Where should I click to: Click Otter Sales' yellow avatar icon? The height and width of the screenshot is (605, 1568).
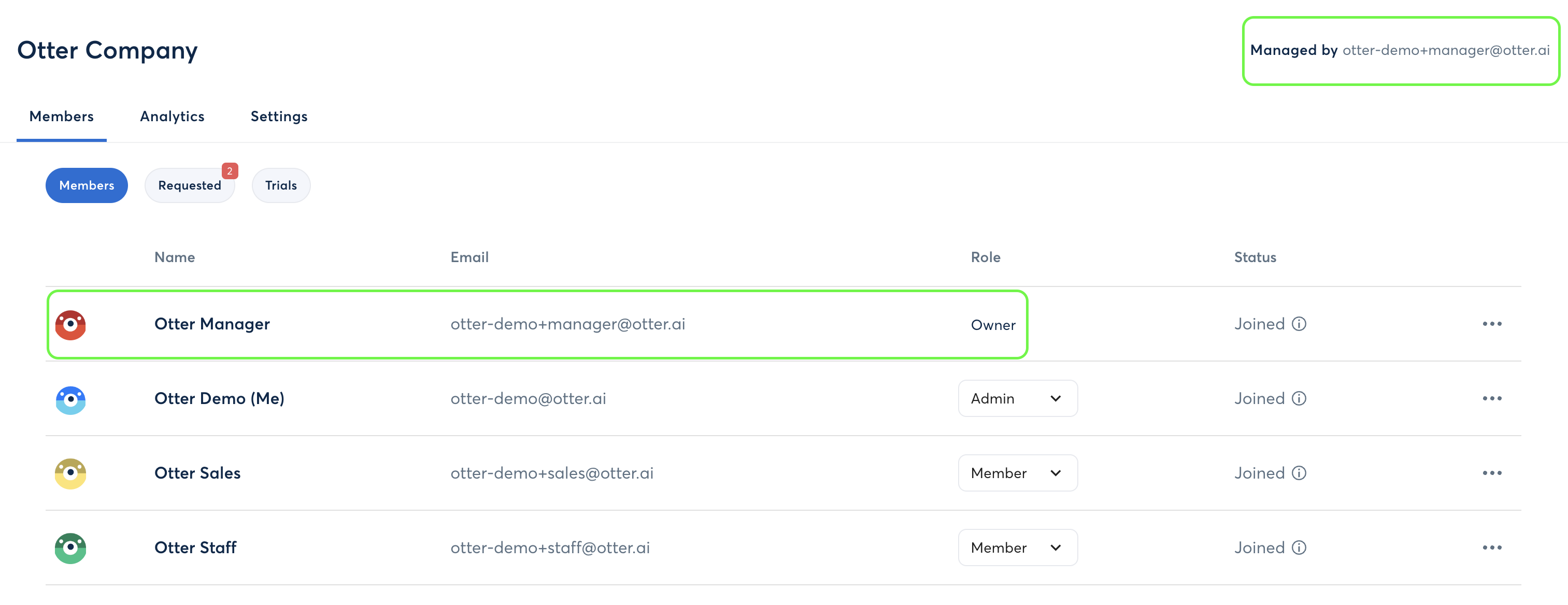[x=70, y=474]
